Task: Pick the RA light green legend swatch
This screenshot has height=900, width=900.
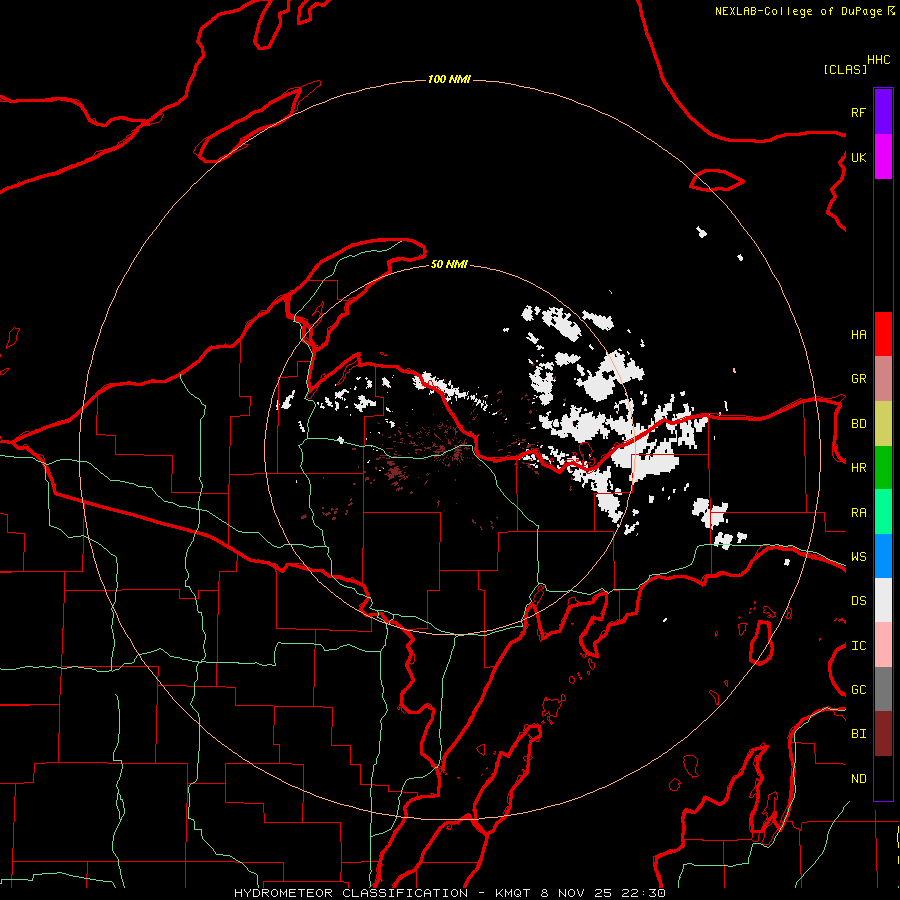Action: (883, 512)
